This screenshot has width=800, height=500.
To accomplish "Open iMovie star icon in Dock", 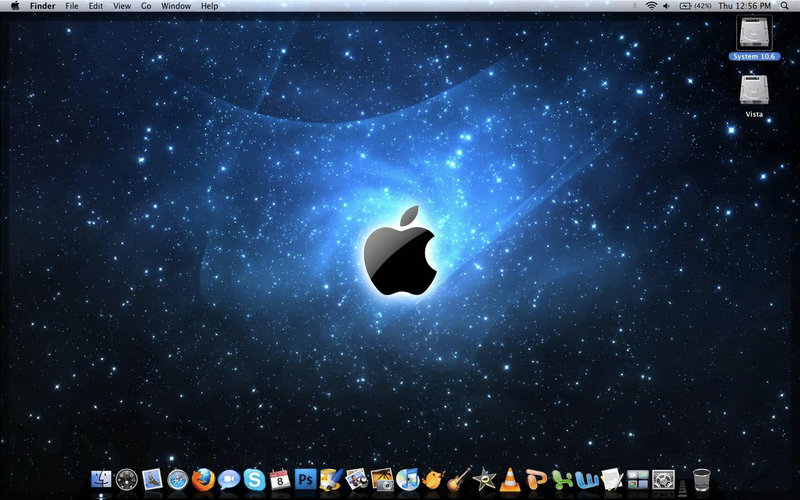I will [x=484, y=480].
